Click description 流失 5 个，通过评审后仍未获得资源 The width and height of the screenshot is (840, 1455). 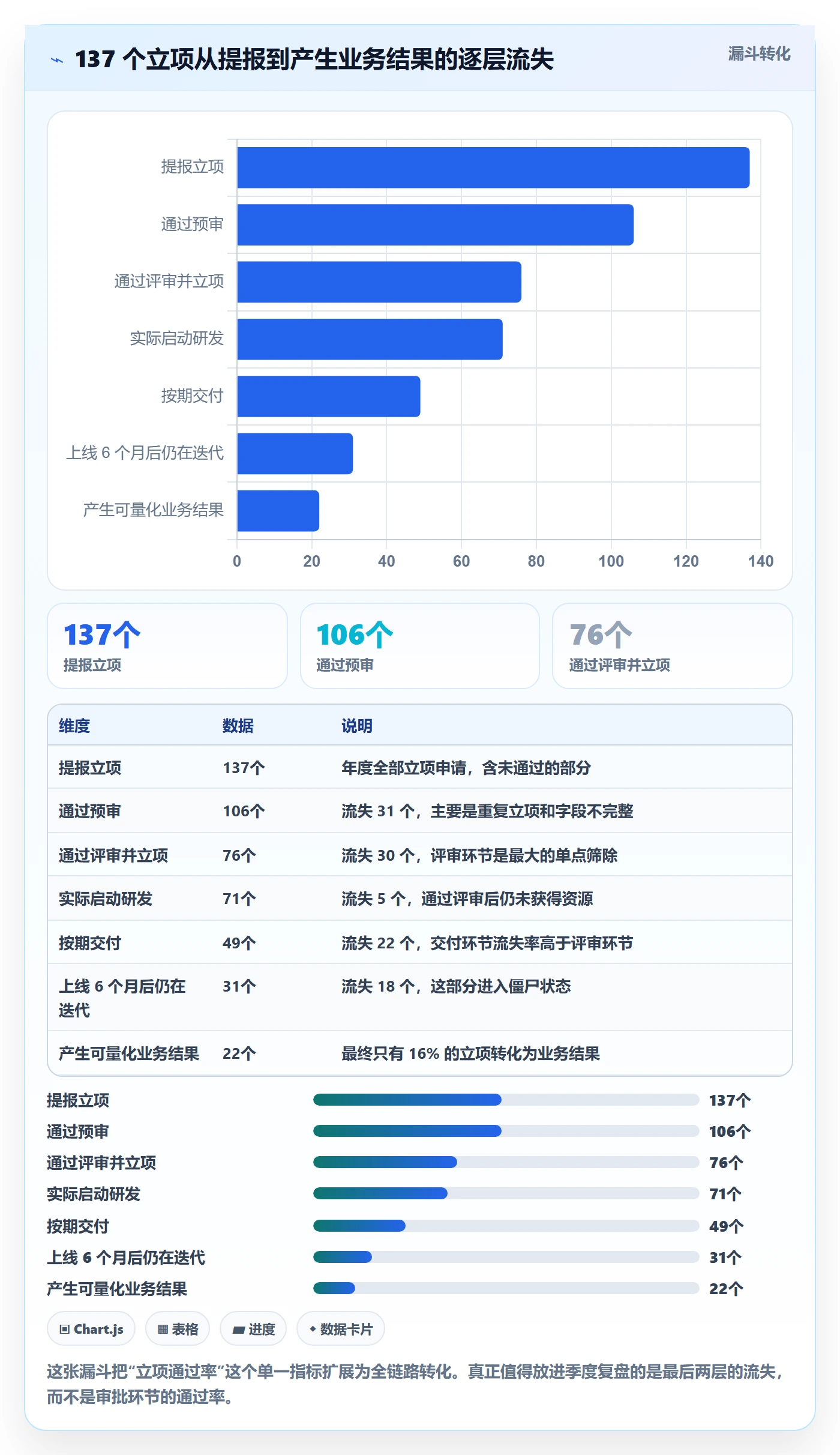(467, 899)
